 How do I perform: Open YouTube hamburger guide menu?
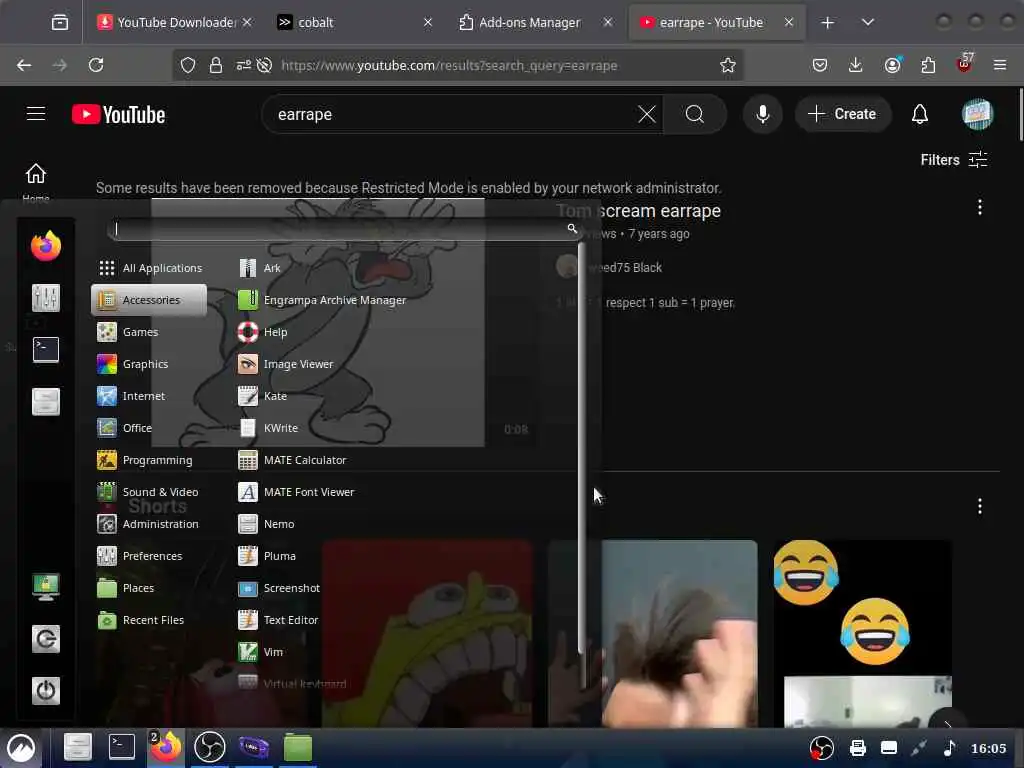[x=36, y=114]
